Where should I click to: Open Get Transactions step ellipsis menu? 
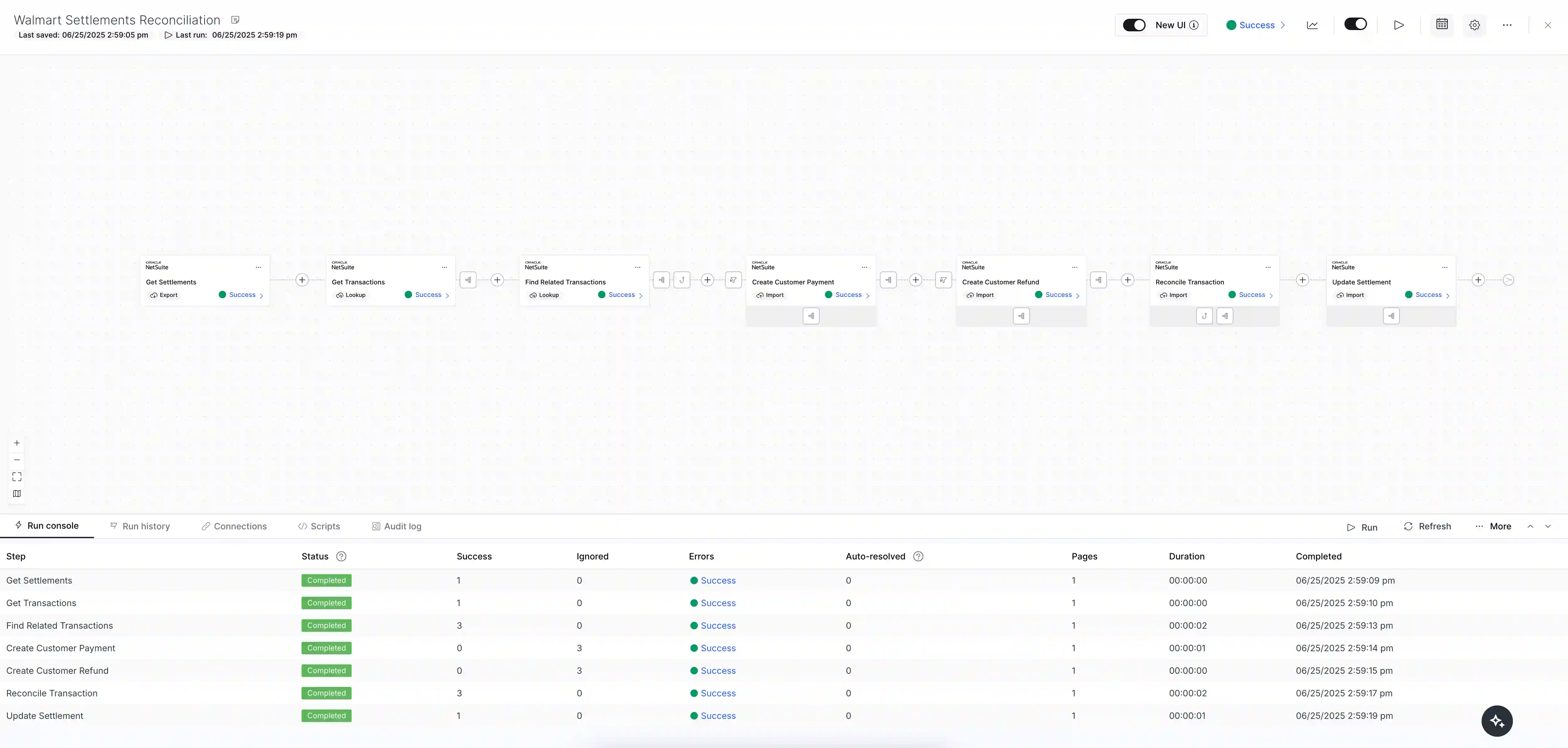[444, 268]
